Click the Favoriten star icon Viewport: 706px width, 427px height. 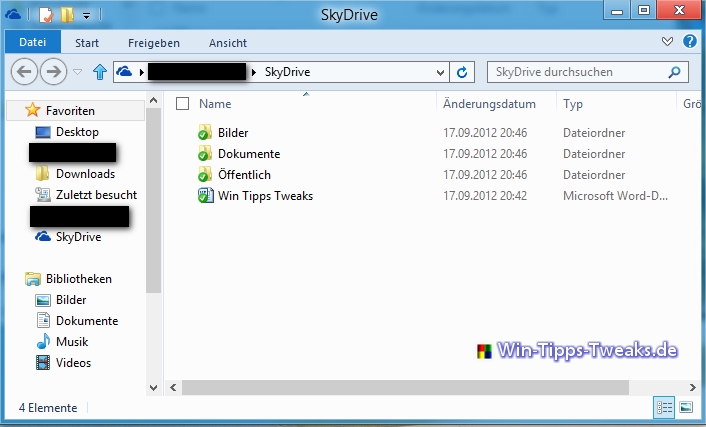(32, 110)
